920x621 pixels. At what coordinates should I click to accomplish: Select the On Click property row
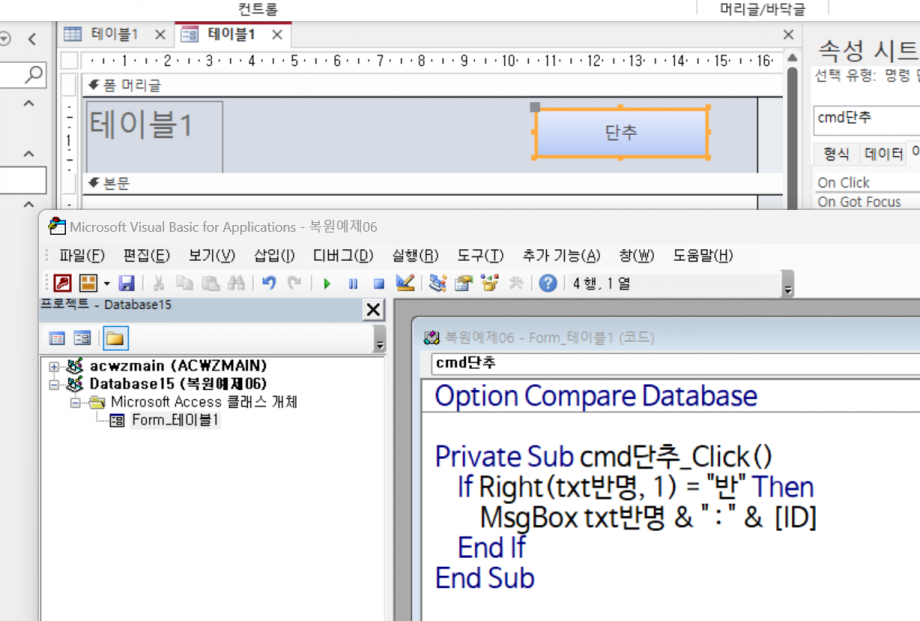click(868, 183)
